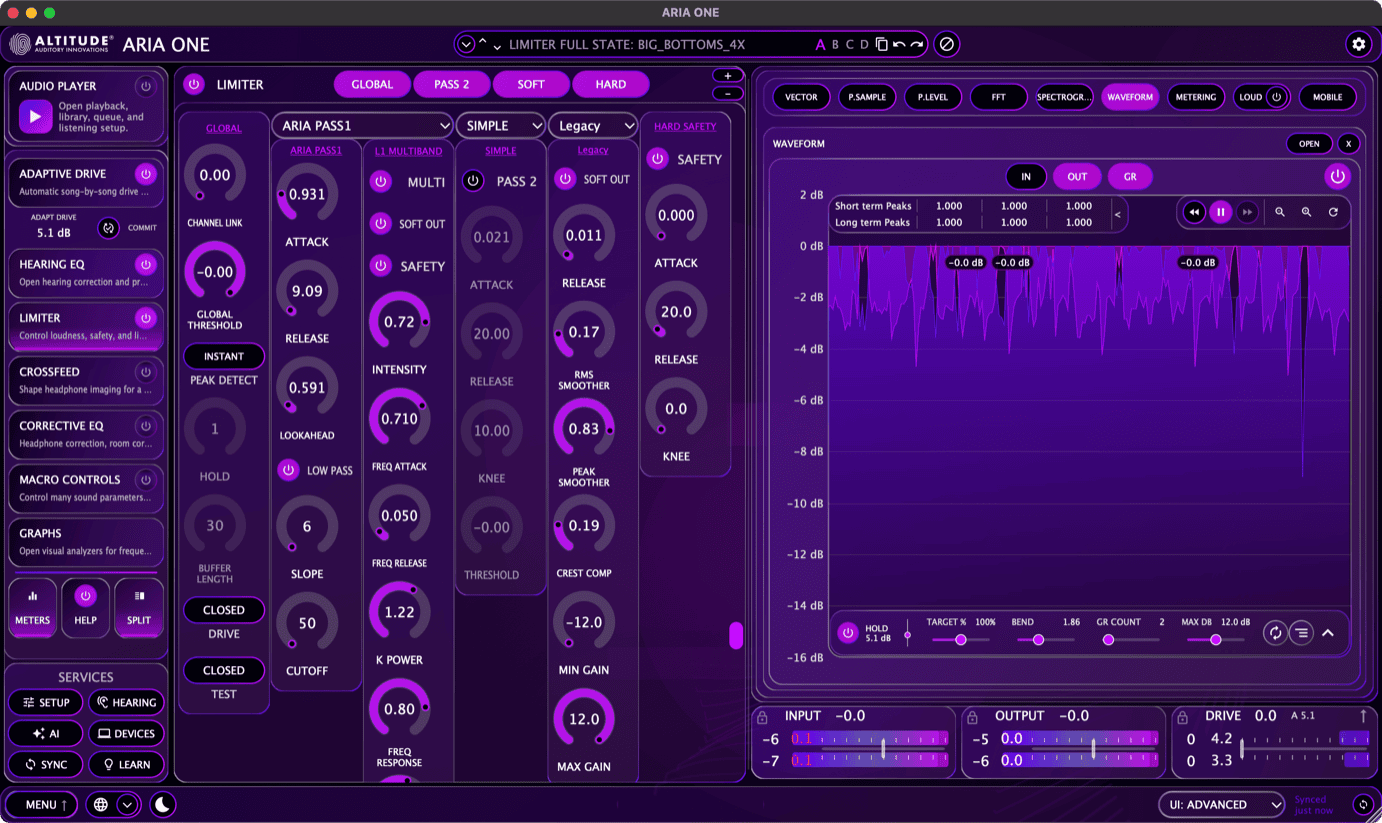Image resolution: width=1382 pixels, height=823 pixels.
Task: Open the ARIA PASS1 dropdown
Action: (x=362, y=125)
